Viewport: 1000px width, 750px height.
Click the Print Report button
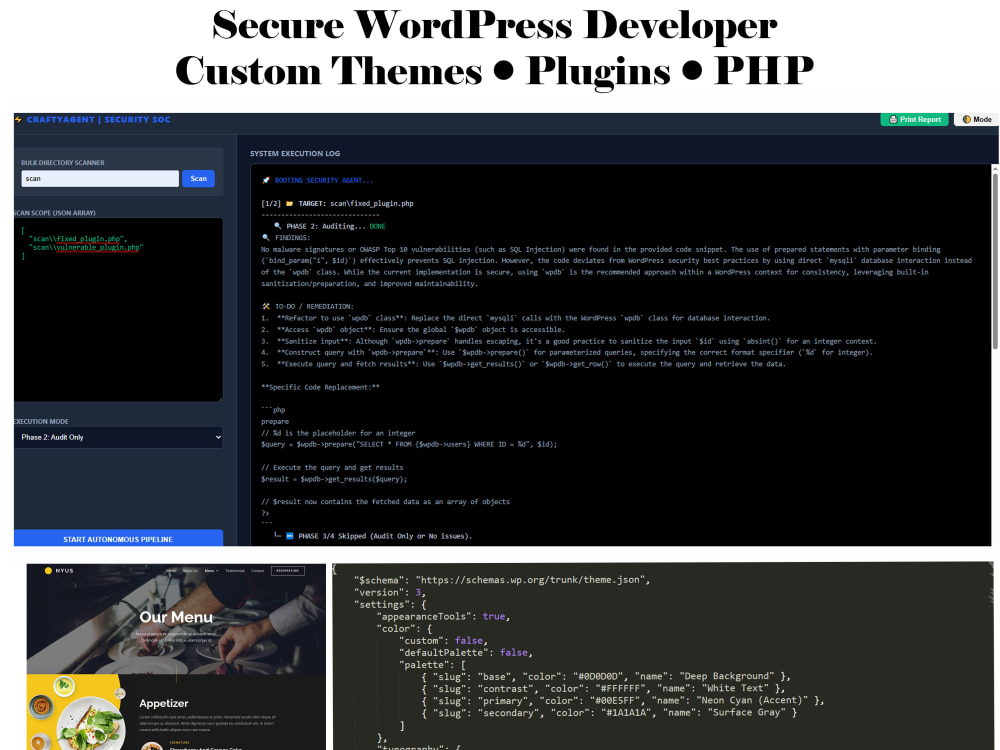tap(914, 119)
